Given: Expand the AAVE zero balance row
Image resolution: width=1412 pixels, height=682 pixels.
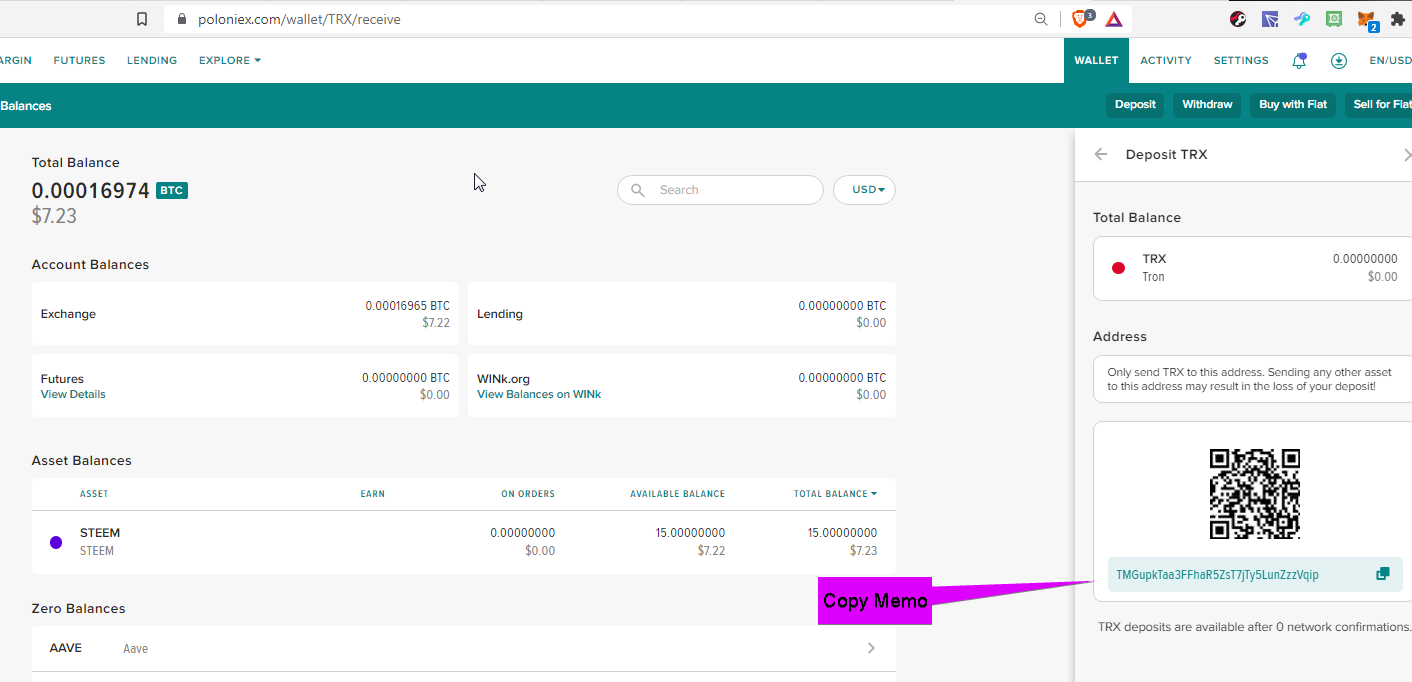Looking at the screenshot, I should click(x=464, y=648).
